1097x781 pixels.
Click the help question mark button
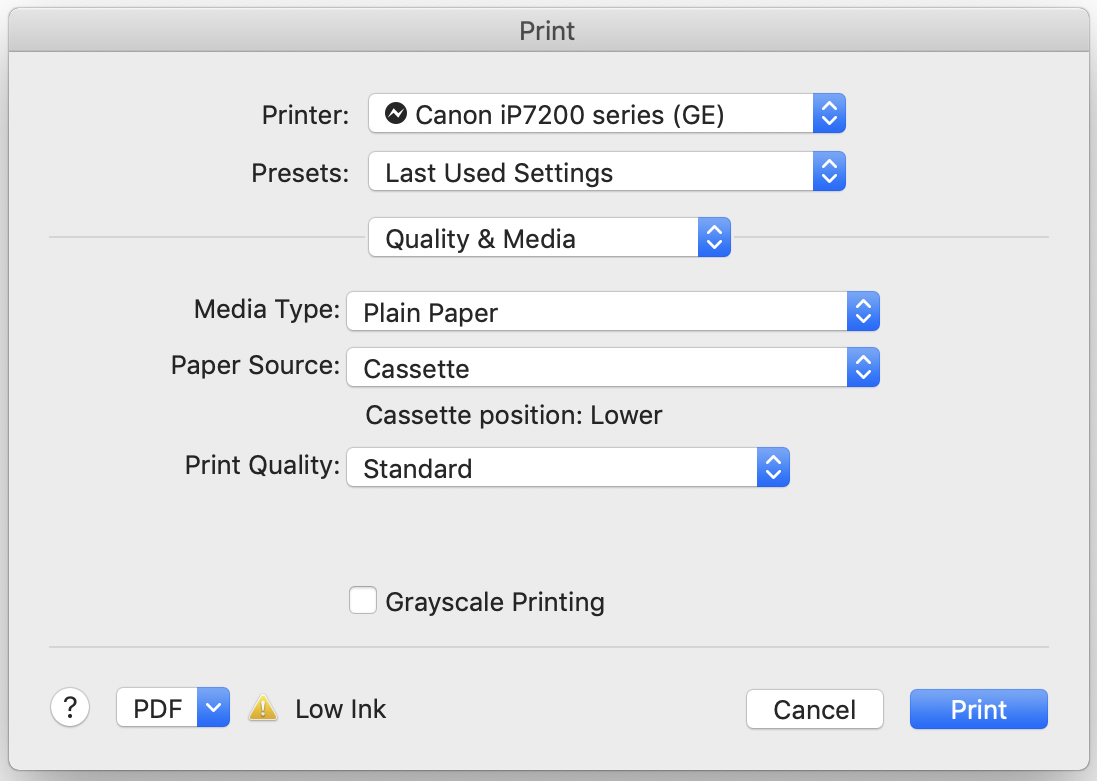[x=70, y=708]
